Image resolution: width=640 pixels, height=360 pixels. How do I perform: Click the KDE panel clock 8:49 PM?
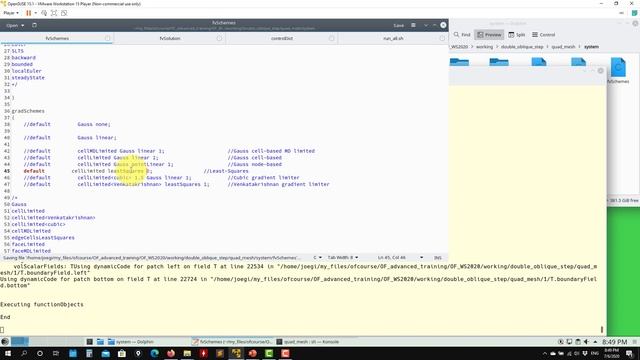(615, 342)
